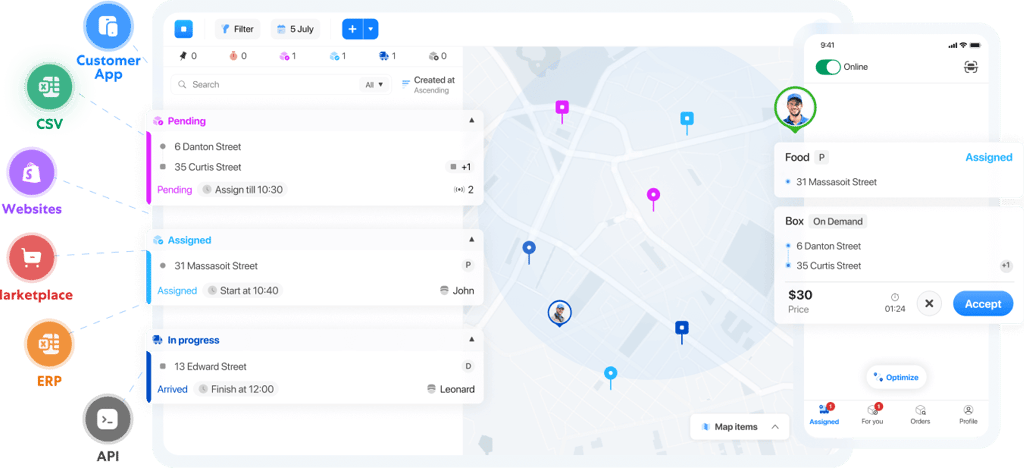Click the Assigned status on Food card
Image resolution: width=1024 pixels, height=468 pixels.
tap(989, 157)
